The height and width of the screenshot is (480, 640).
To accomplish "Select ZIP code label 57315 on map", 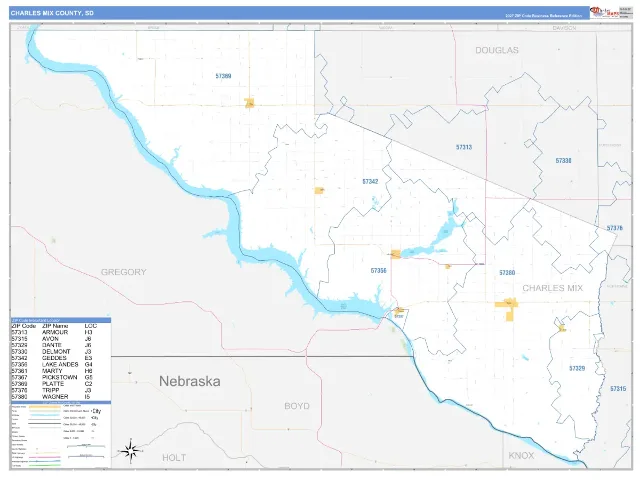I will coord(618,389).
